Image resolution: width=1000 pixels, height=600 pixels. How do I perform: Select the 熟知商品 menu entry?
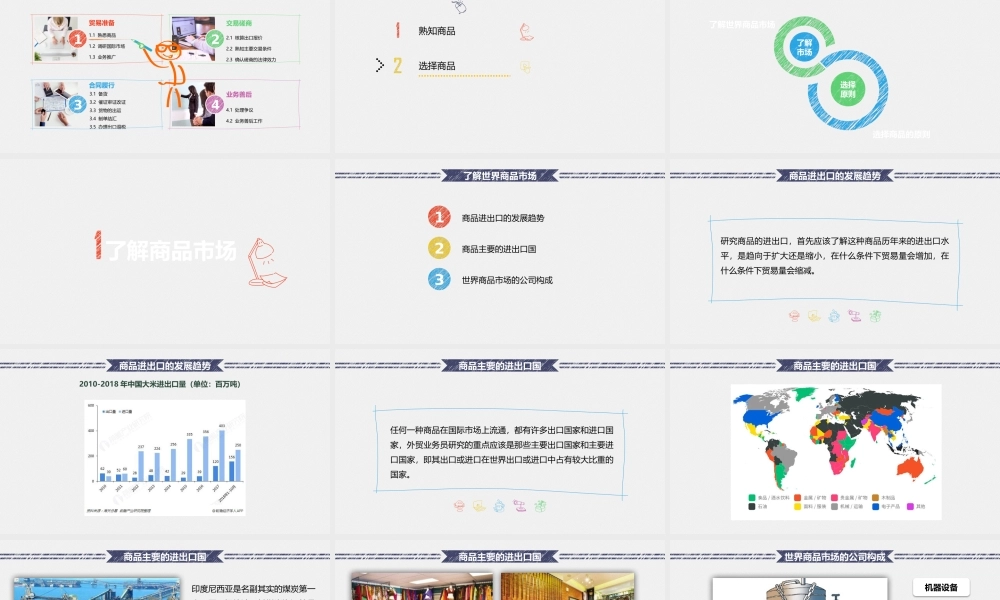[x=437, y=31]
